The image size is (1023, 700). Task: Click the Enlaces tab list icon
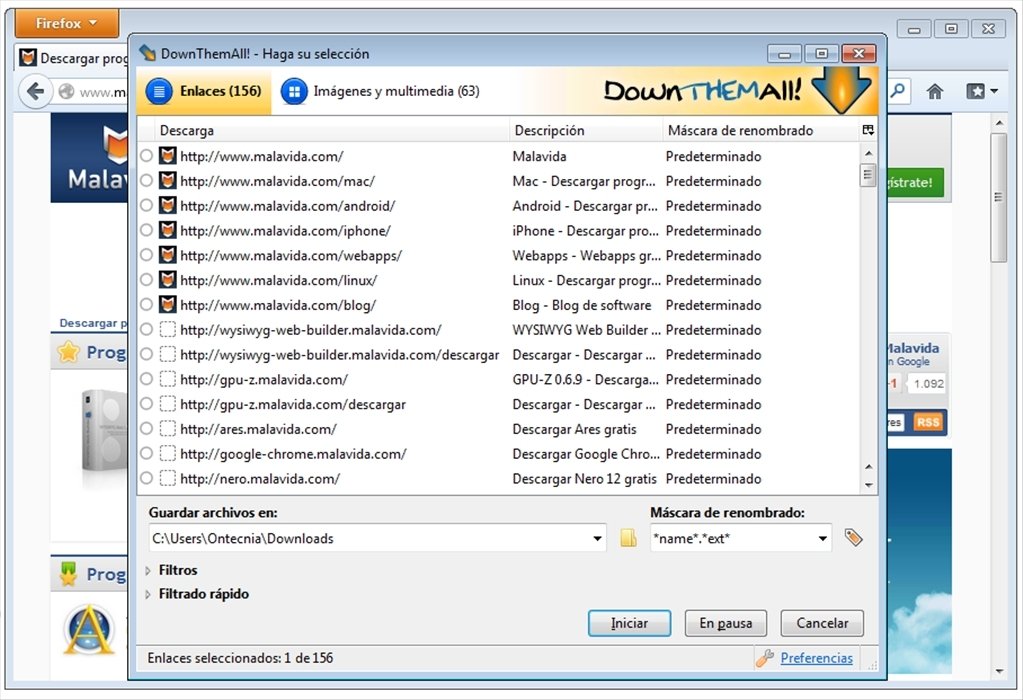tap(159, 91)
